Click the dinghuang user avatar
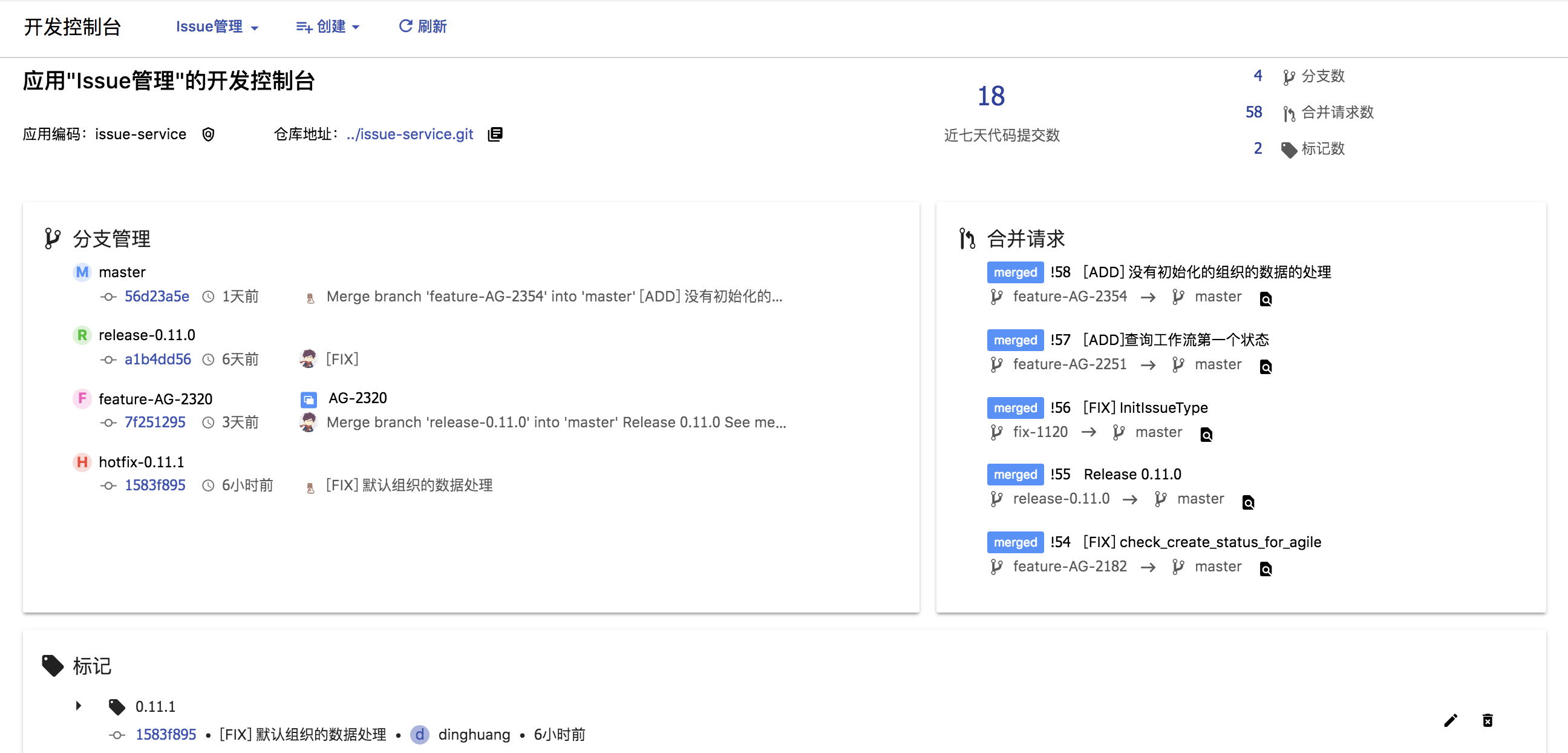The height and width of the screenshot is (753, 1568). tap(419, 735)
